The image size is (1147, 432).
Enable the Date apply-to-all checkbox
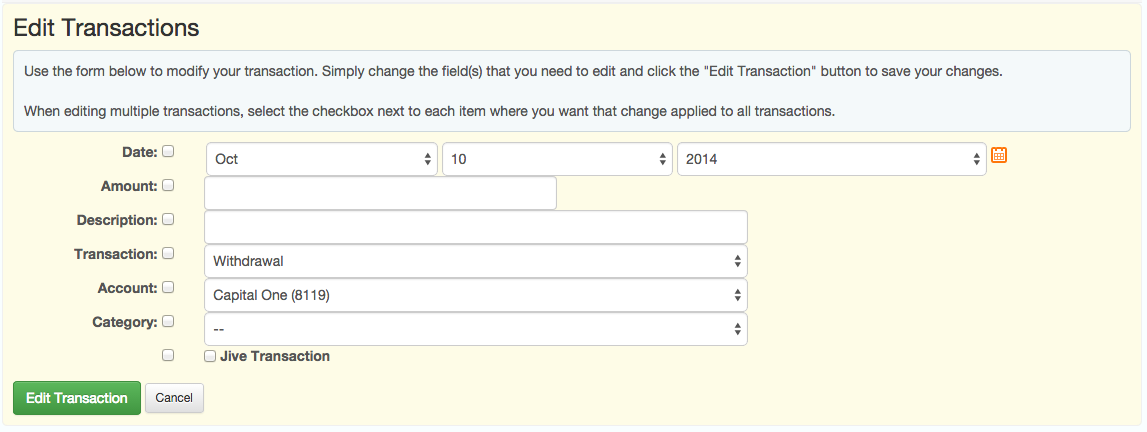point(168,152)
